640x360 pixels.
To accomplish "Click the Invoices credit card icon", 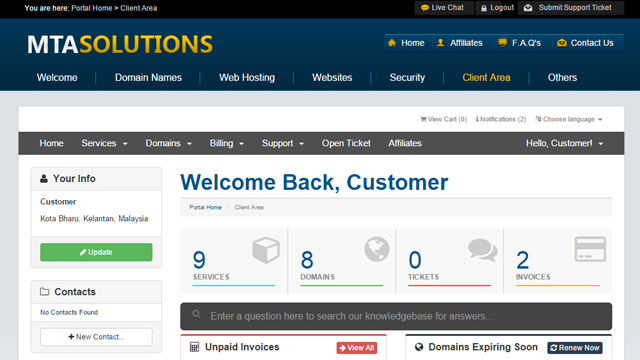I will (x=590, y=249).
